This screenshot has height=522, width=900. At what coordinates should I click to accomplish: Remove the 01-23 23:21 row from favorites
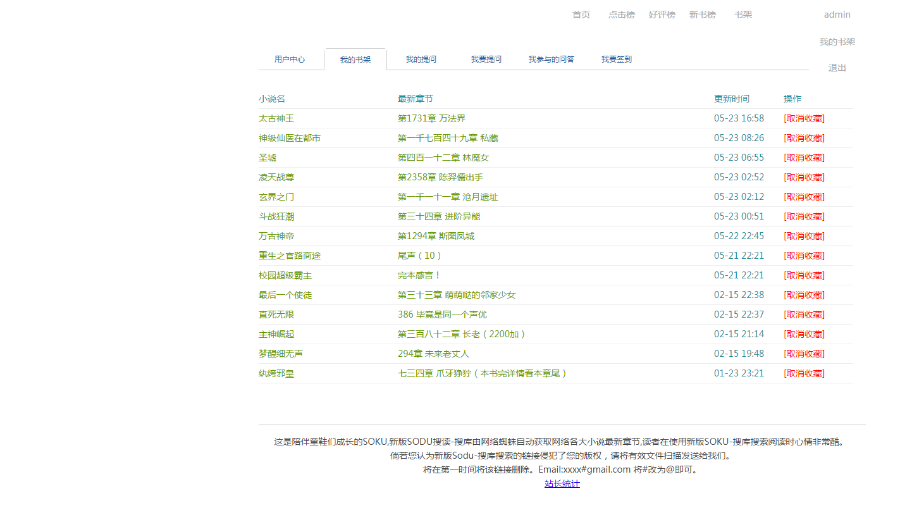coord(804,373)
